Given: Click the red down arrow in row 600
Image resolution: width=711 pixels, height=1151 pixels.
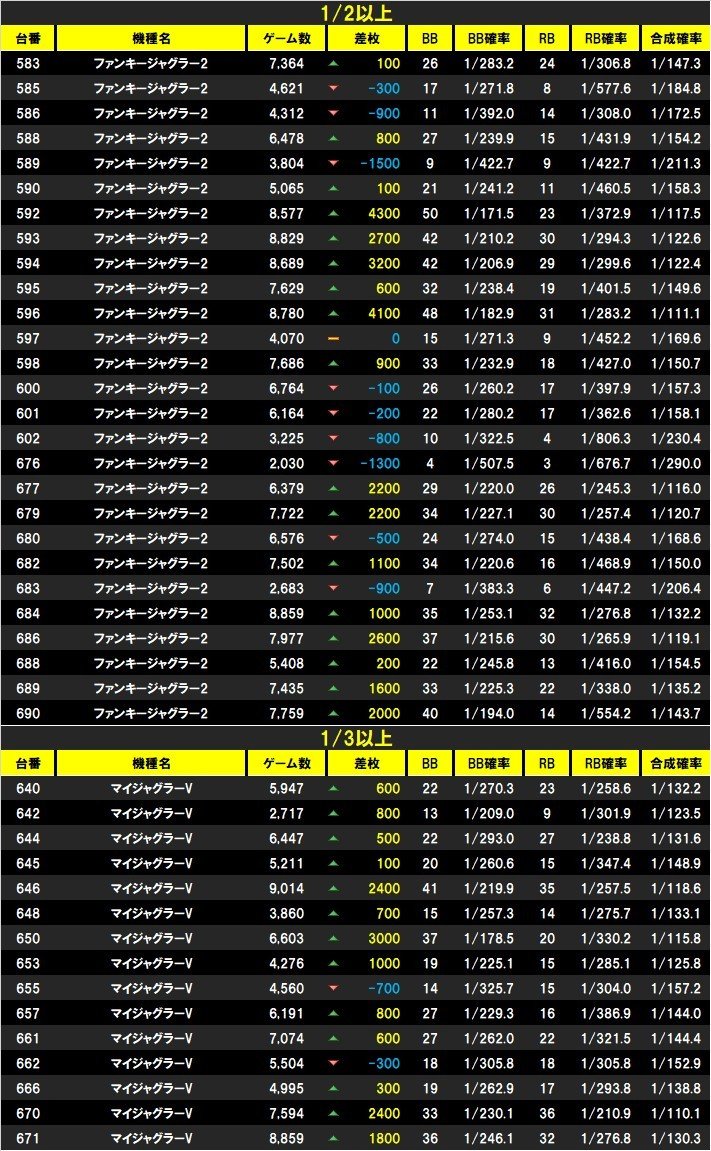Looking at the screenshot, I should coord(334,388).
